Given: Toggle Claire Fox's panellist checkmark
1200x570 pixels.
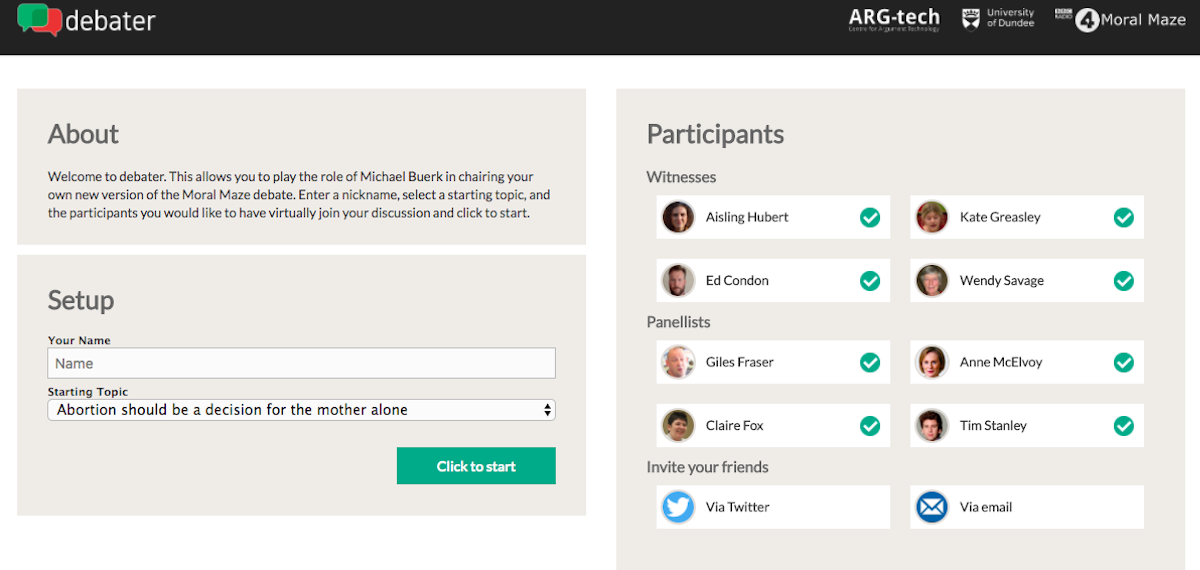Looking at the screenshot, I should pyautogui.click(x=870, y=426).
